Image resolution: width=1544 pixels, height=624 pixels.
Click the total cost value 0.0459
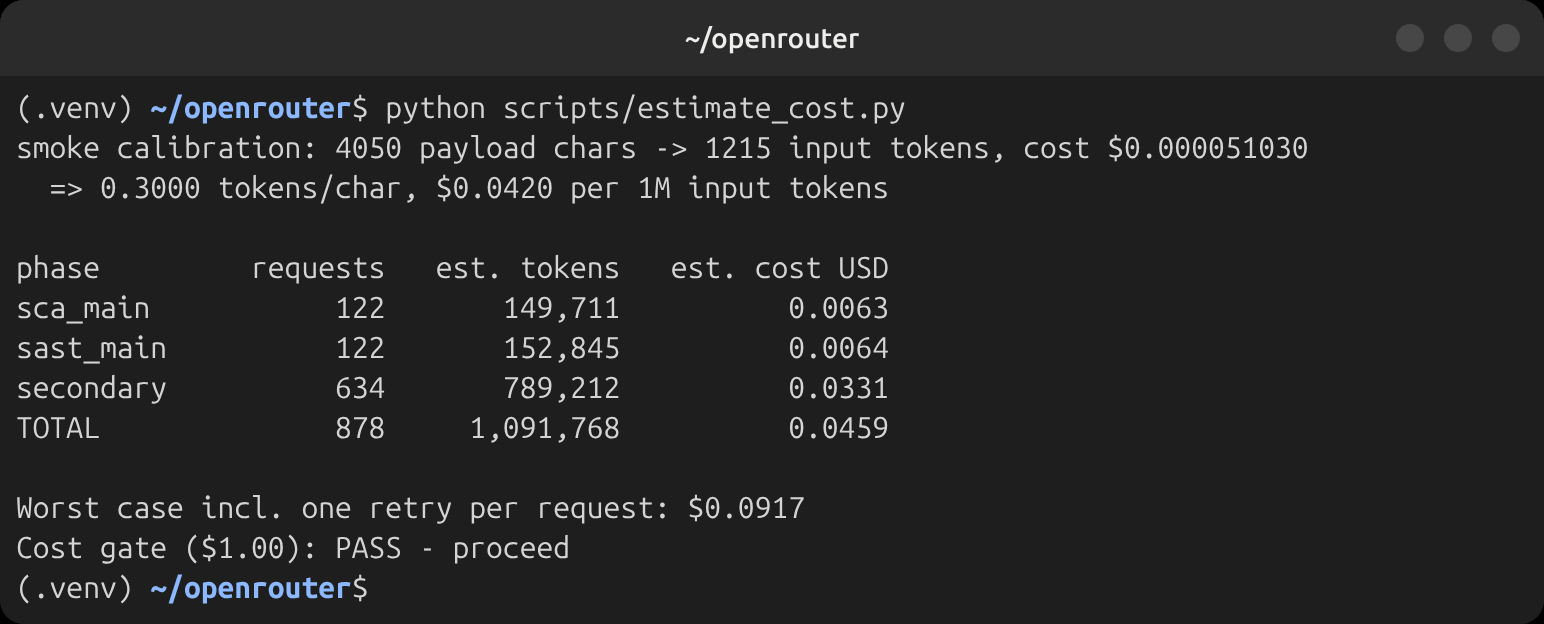point(838,428)
